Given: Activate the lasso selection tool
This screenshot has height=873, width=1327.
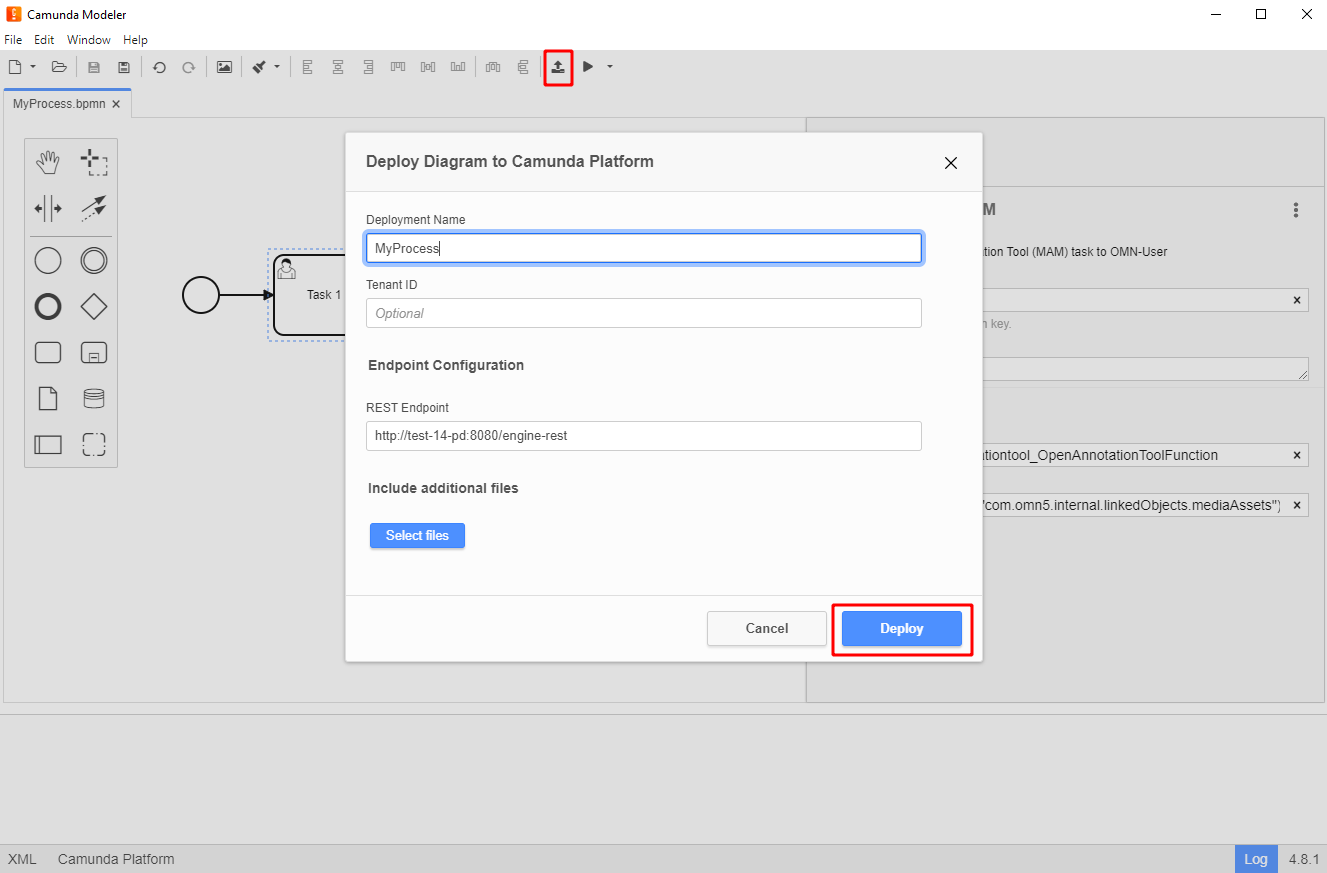Looking at the screenshot, I should click(x=94, y=162).
